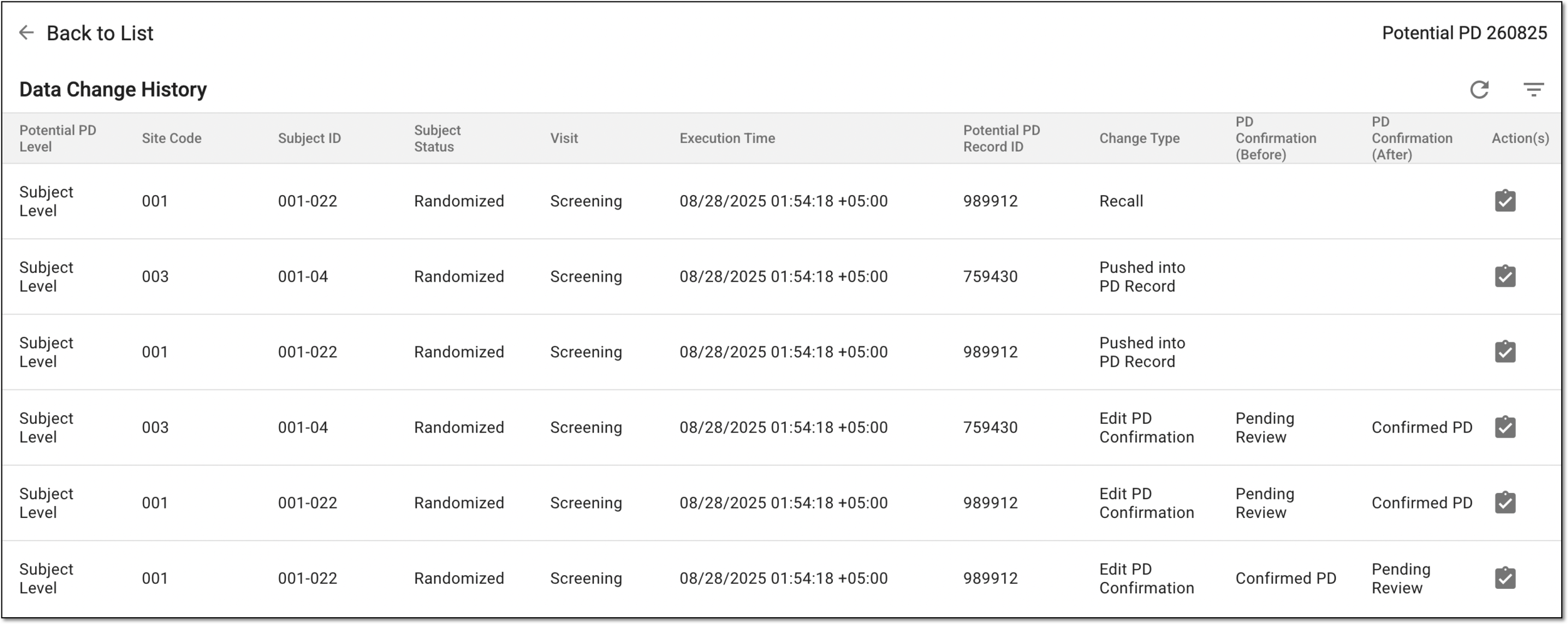Select action icon for 759430 Edit PD Confirmation row
The image size is (1568, 624).
pyautogui.click(x=1505, y=427)
